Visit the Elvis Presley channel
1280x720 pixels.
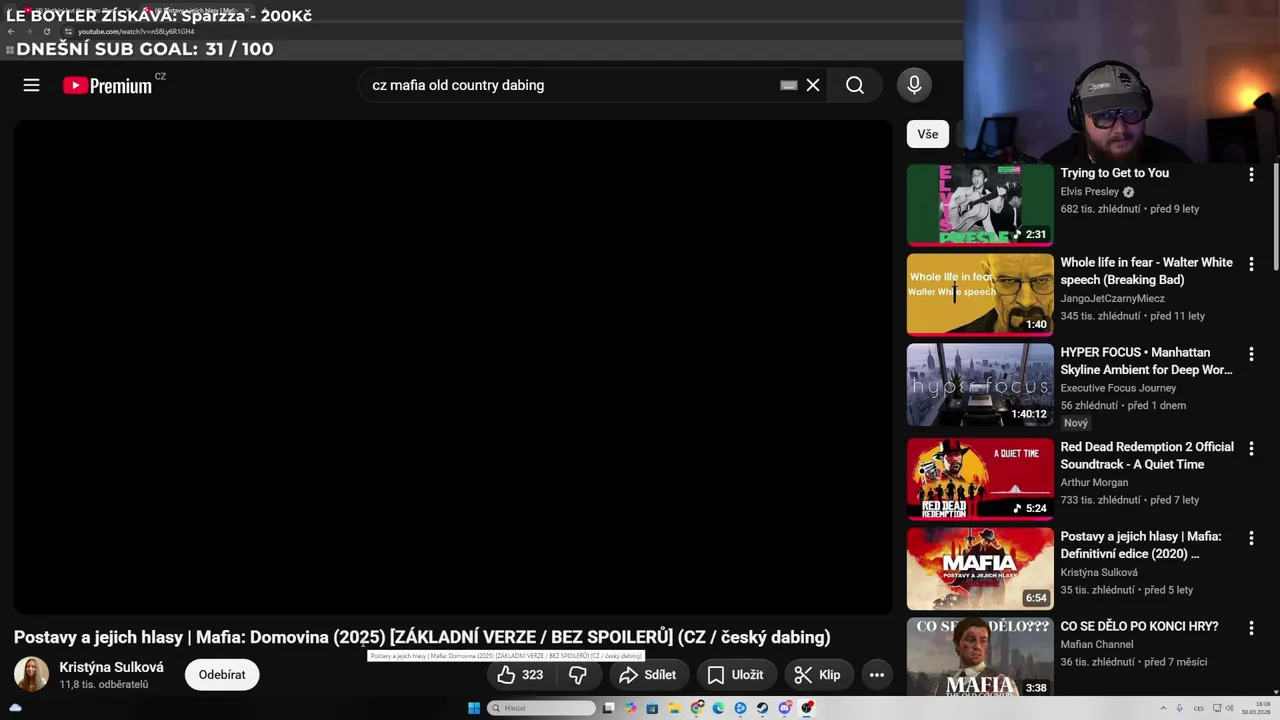click(x=1090, y=192)
